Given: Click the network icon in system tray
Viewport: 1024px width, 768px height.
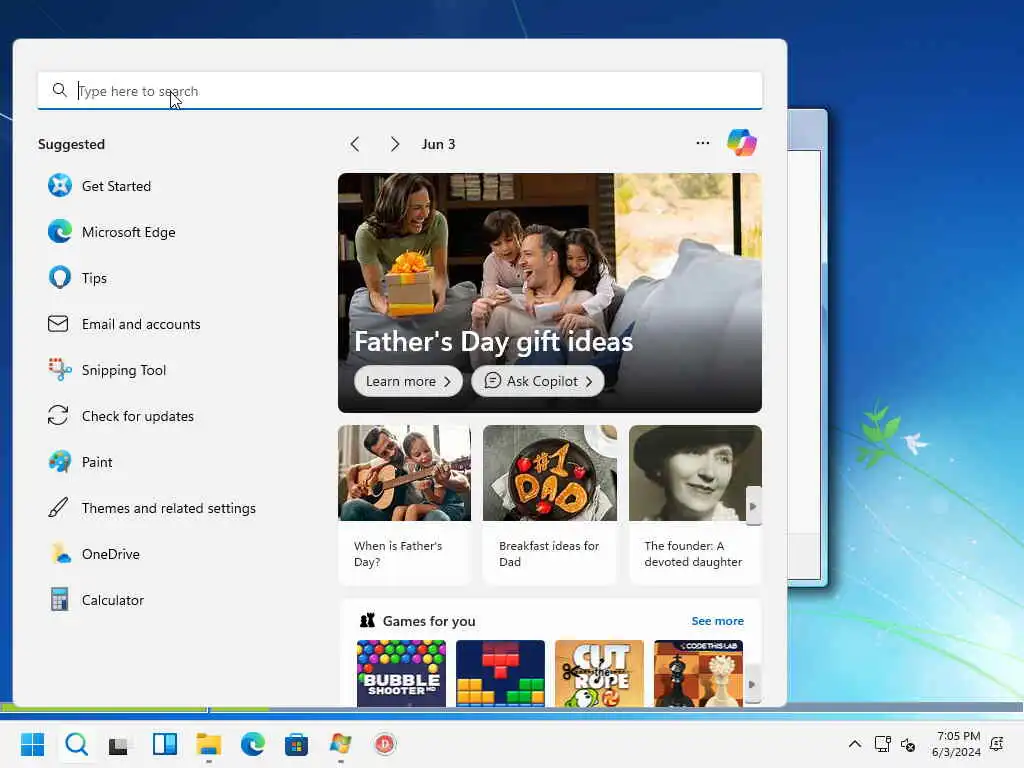Looking at the screenshot, I should pos(882,744).
